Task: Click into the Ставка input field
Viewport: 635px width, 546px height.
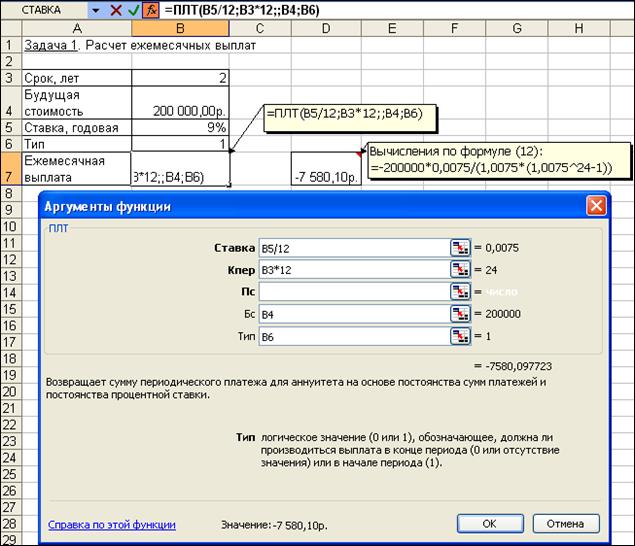Action: (x=350, y=247)
